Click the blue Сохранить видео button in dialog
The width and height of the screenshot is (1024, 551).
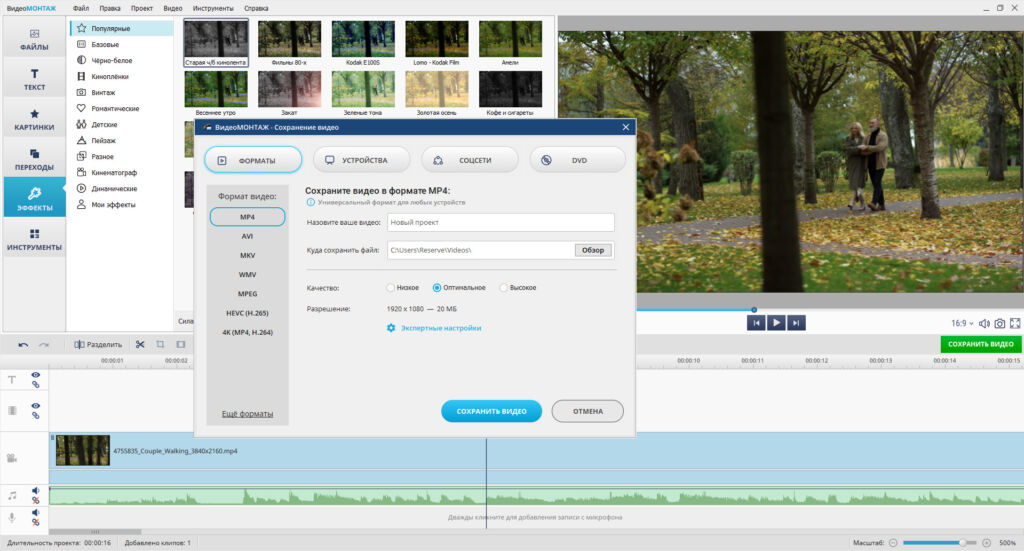click(x=491, y=411)
